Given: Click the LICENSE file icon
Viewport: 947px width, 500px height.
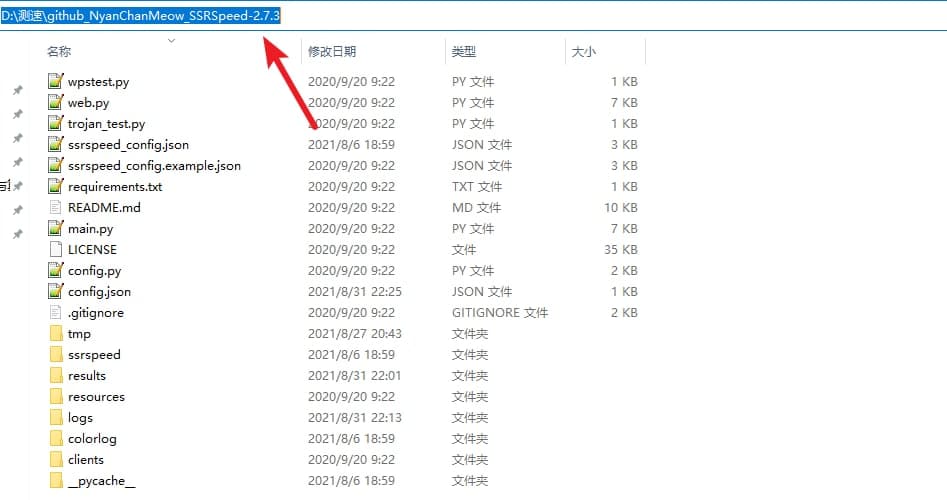Looking at the screenshot, I should coord(56,250).
